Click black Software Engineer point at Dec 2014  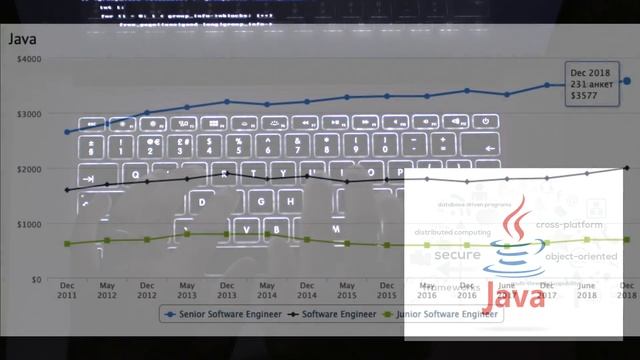(307, 176)
